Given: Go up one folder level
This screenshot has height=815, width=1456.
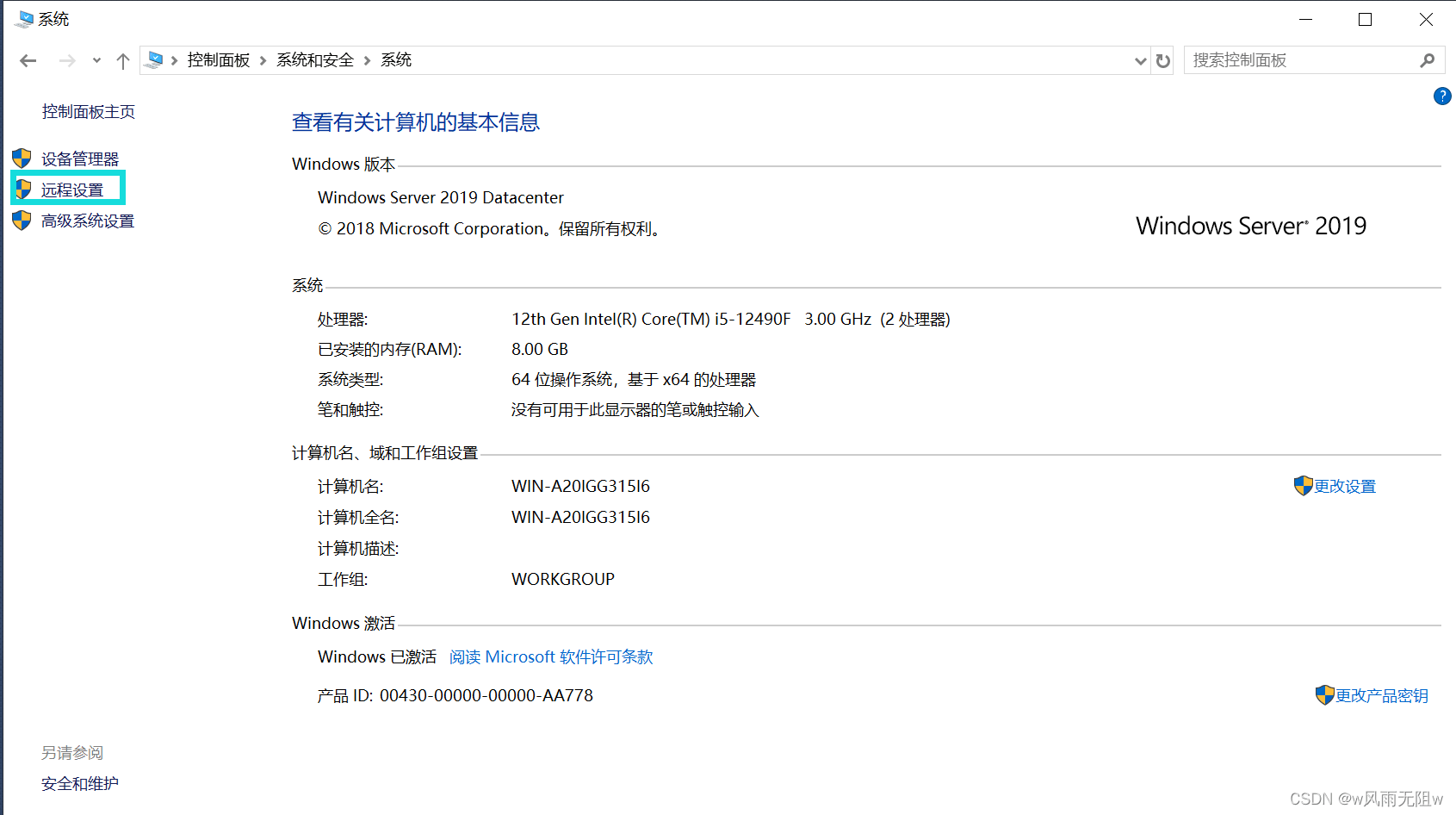Looking at the screenshot, I should [x=123, y=60].
